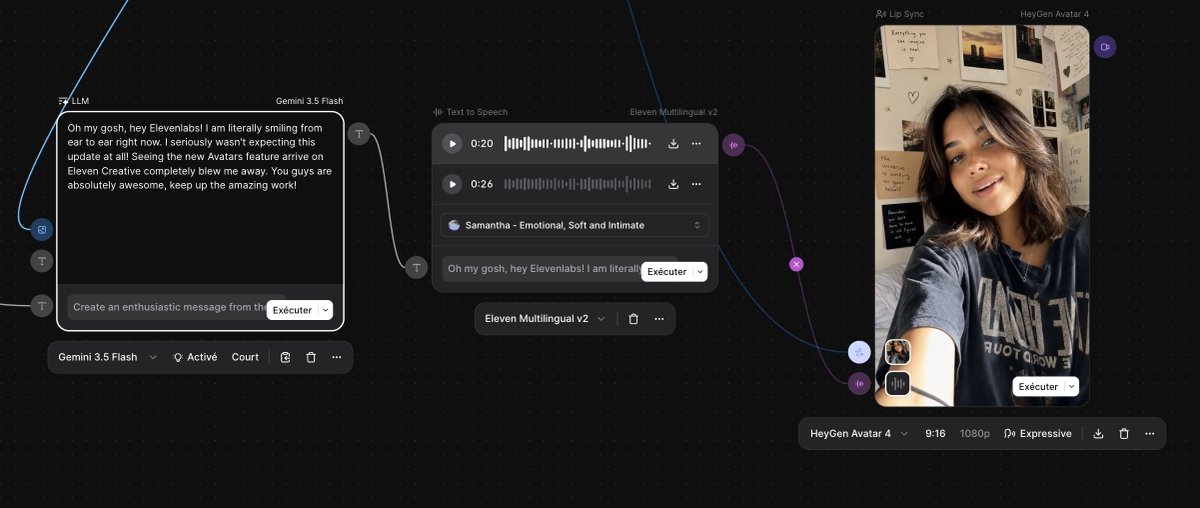Open the Eleven Multilingual v2 model dropdown
Screen dimensions: 1200x508
coord(545,319)
